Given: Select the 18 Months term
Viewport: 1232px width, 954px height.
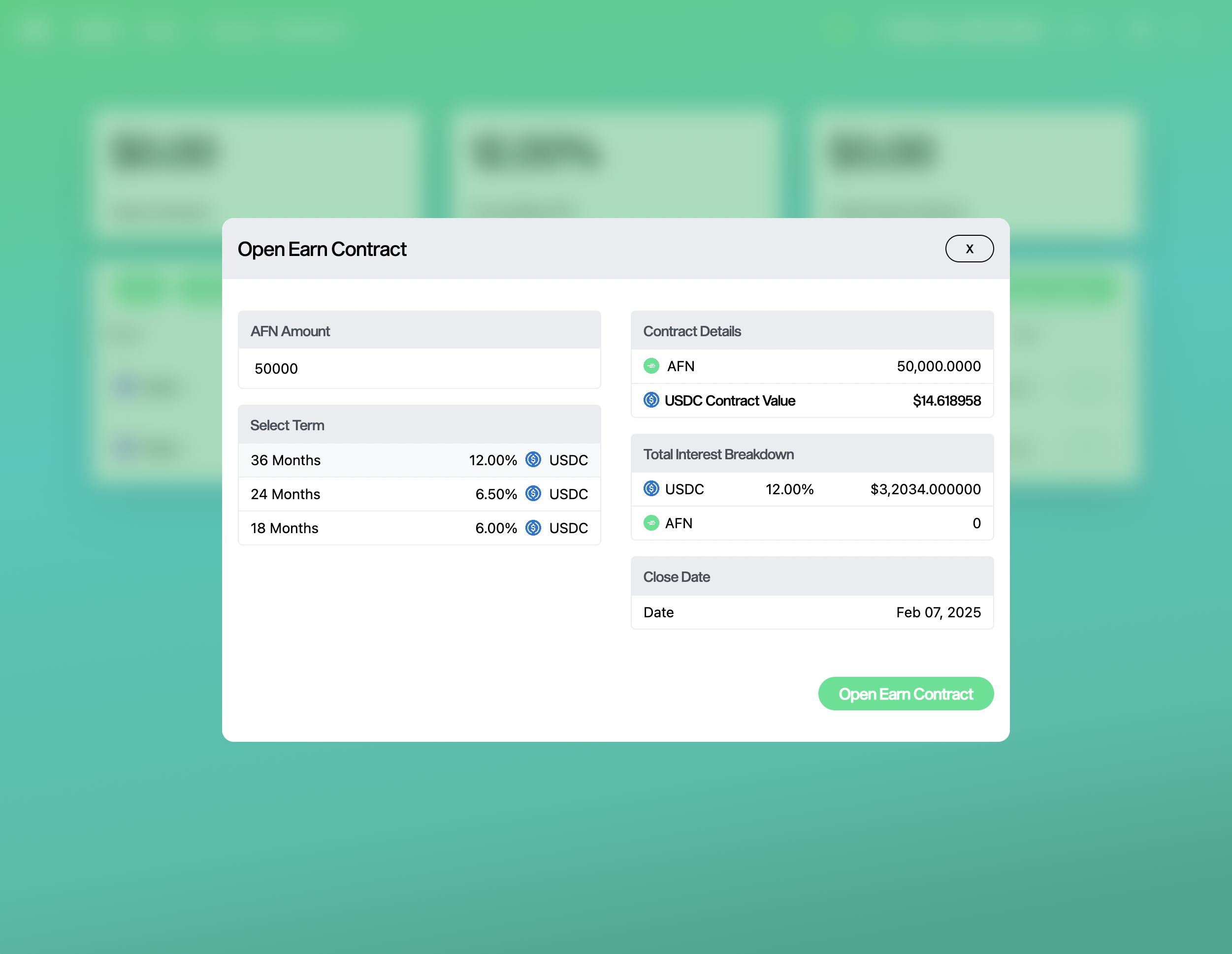Looking at the screenshot, I should coord(285,528).
